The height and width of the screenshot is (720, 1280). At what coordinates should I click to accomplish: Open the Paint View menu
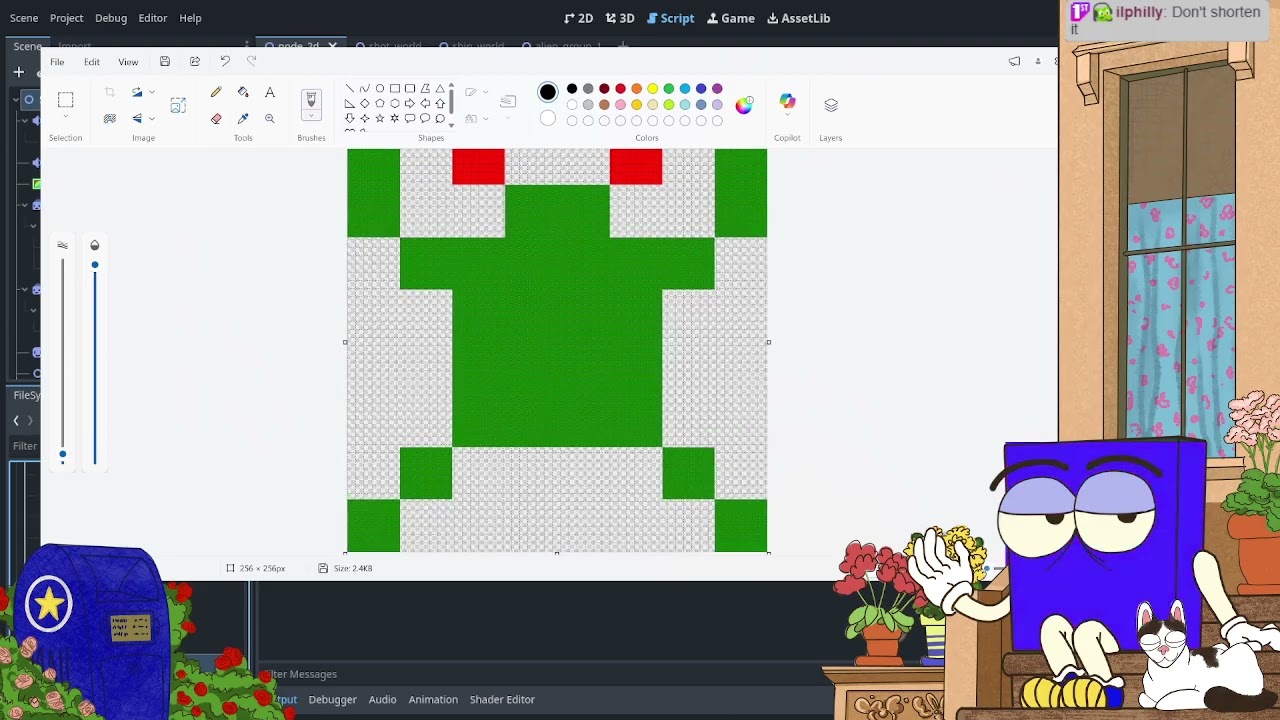128,62
